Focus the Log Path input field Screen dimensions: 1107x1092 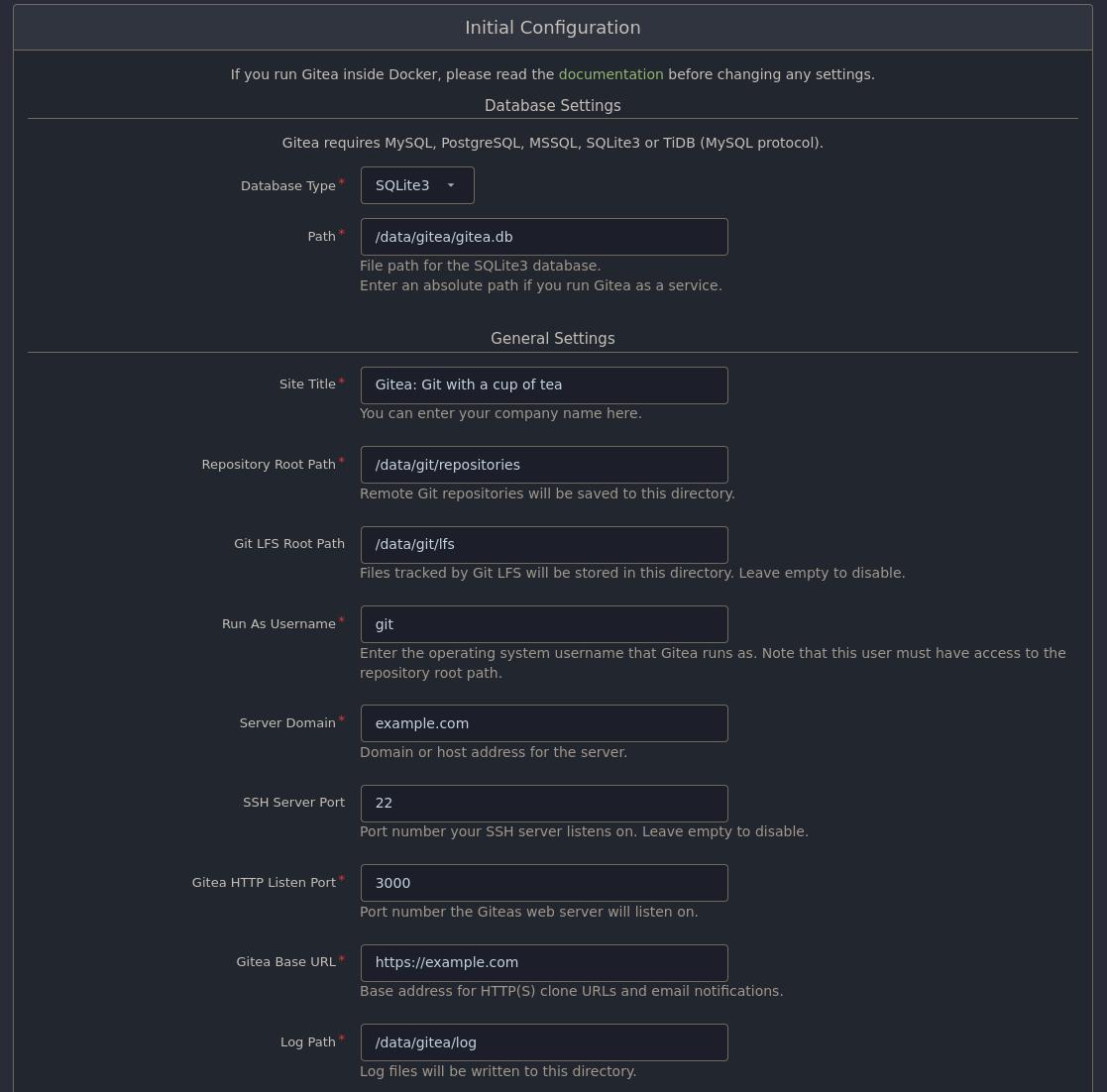544,1042
